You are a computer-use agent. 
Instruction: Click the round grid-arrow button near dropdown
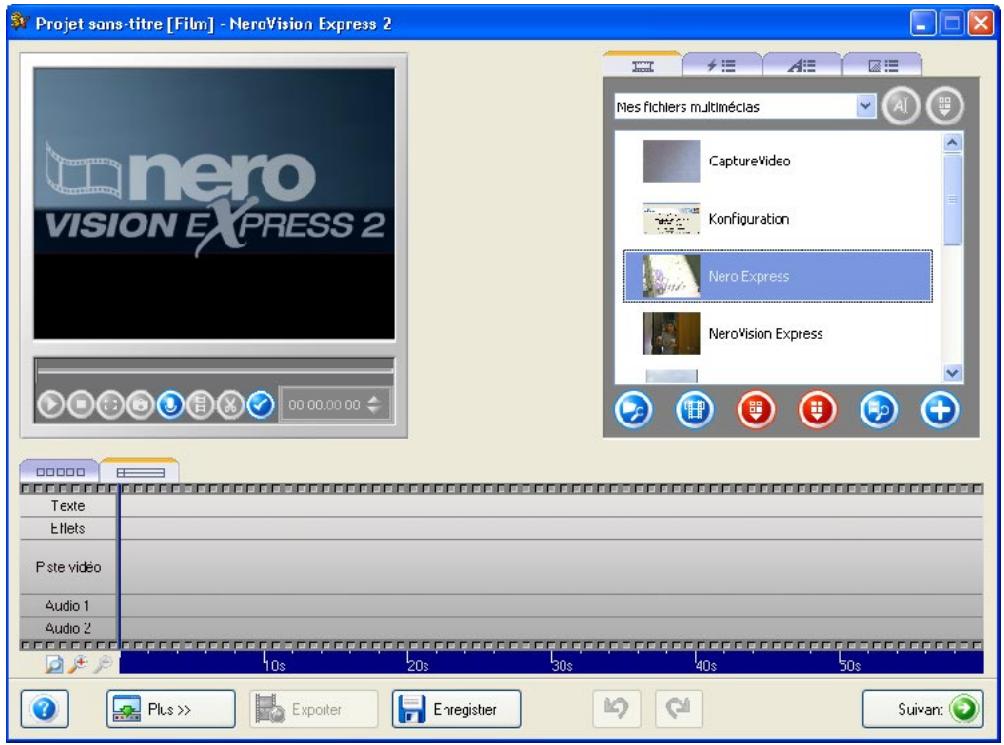[944, 106]
